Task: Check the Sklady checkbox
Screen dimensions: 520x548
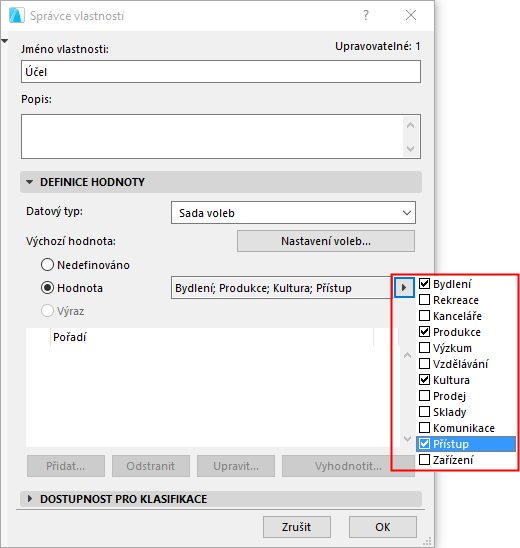Action: [424, 412]
